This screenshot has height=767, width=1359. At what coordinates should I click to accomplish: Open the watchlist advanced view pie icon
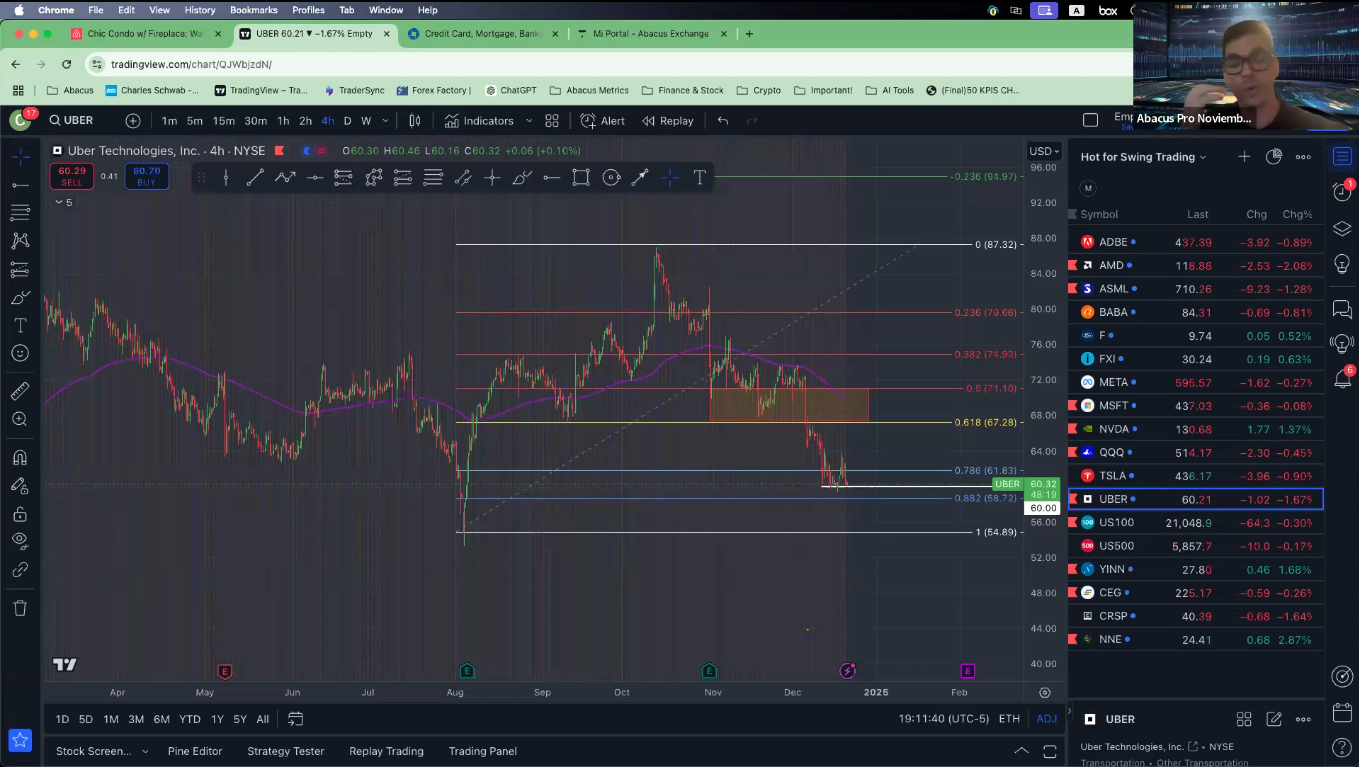[x=1274, y=157]
